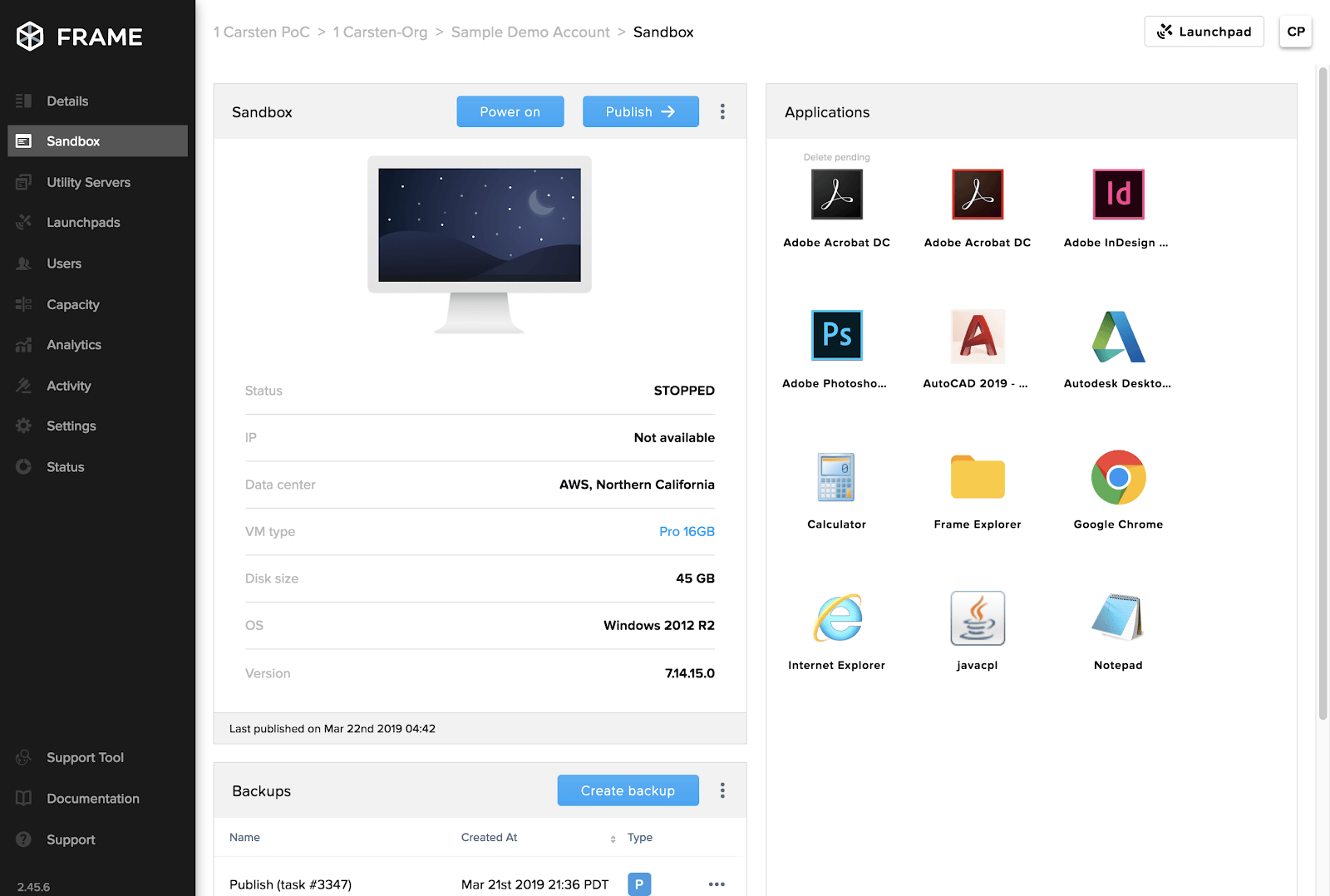Select the Adobe InDesign app icon
Screen dimensions: 1330x896
pyautogui.click(x=1118, y=194)
